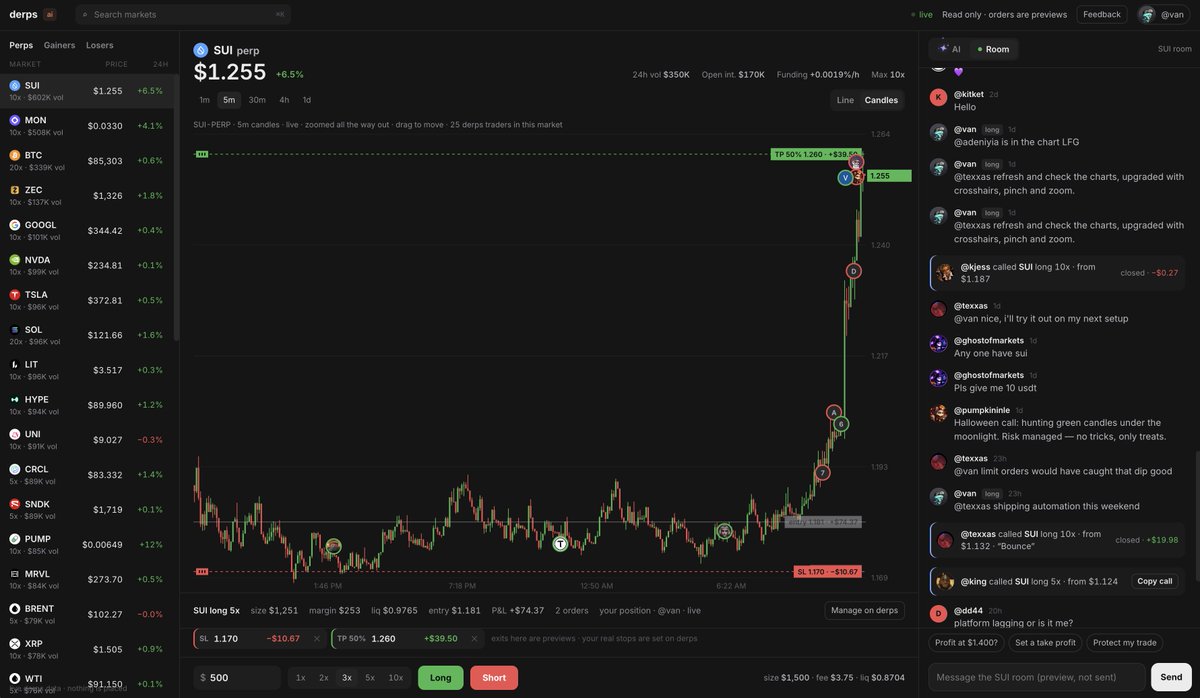Viewport: 1200px width, 698px height.
Task: Click the T trader marker on the chart
Action: tap(560, 544)
